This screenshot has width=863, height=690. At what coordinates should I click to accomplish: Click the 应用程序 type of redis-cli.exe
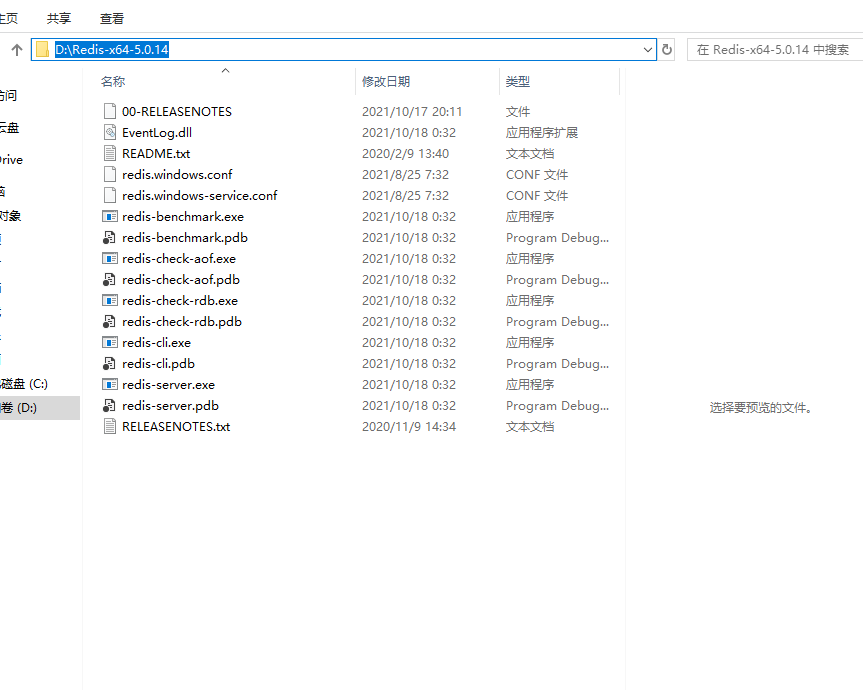529,342
